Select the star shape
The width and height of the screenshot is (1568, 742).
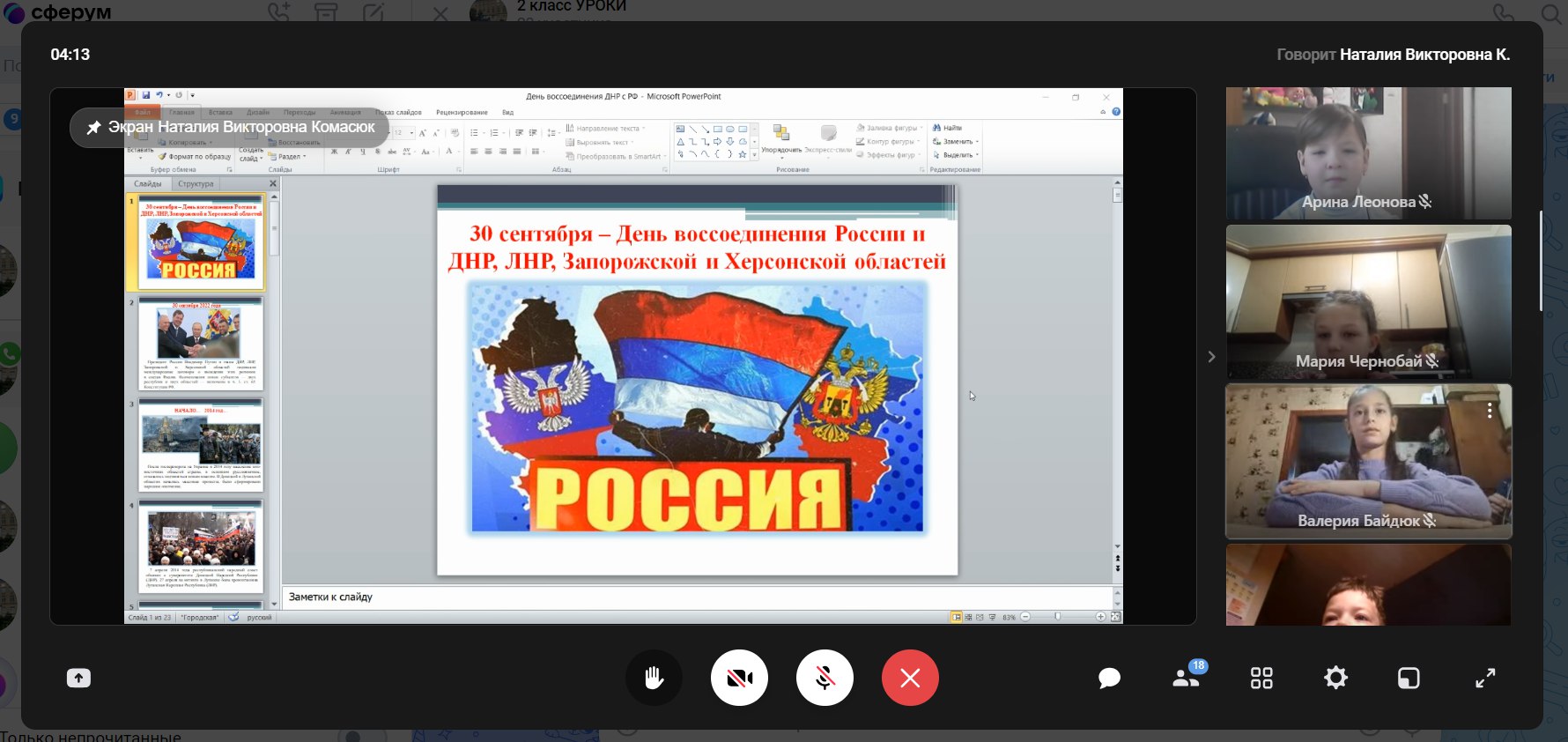[x=743, y=154]
